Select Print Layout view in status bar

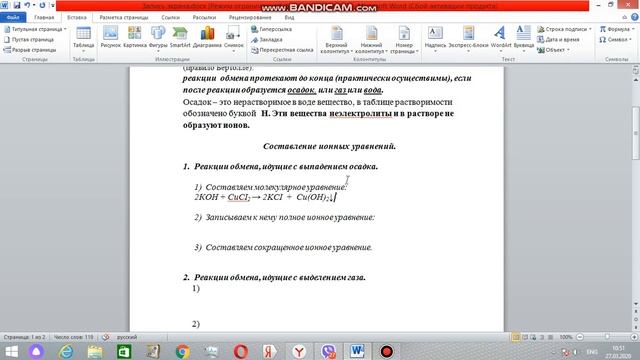click(516, 337)
